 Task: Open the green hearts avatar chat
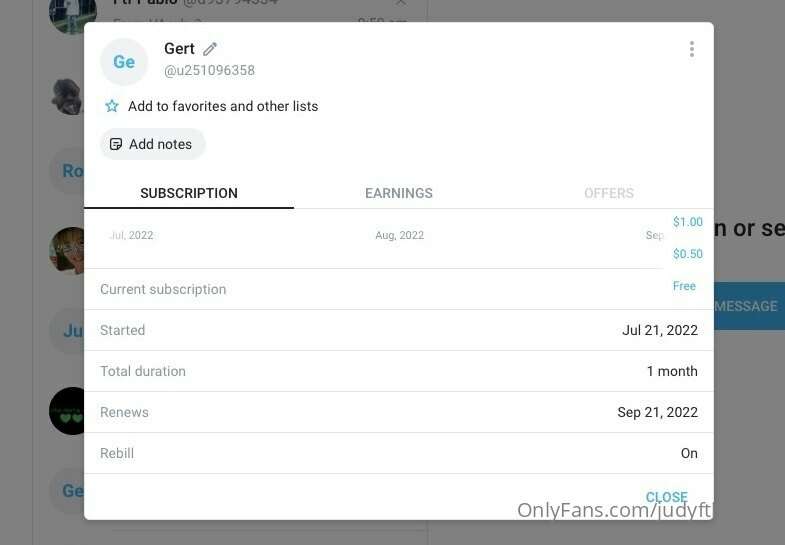coord(69,411)
